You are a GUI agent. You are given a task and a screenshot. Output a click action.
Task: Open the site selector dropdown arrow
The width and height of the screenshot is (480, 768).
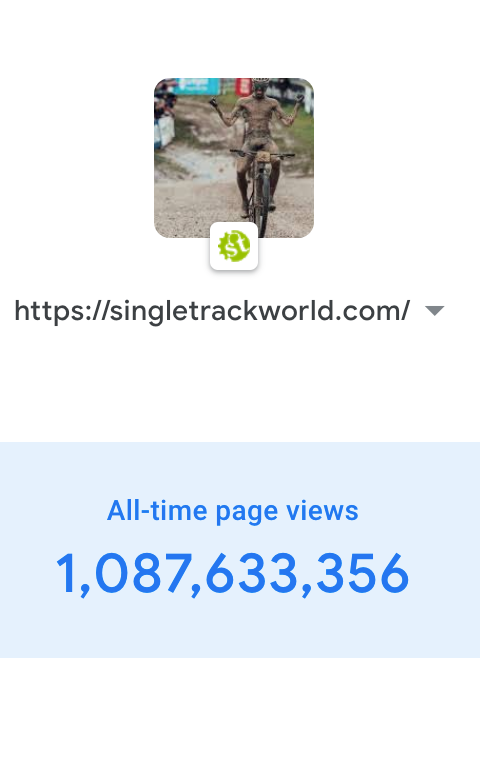click(x=434, y=311)
